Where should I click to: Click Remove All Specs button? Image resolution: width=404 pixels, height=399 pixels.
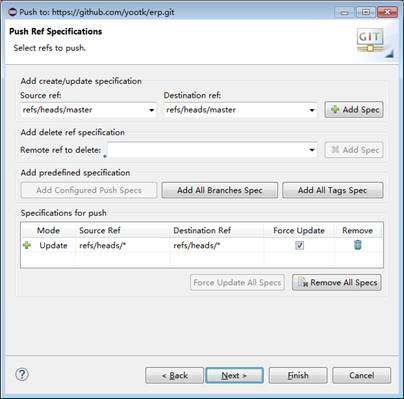(337, 283)
